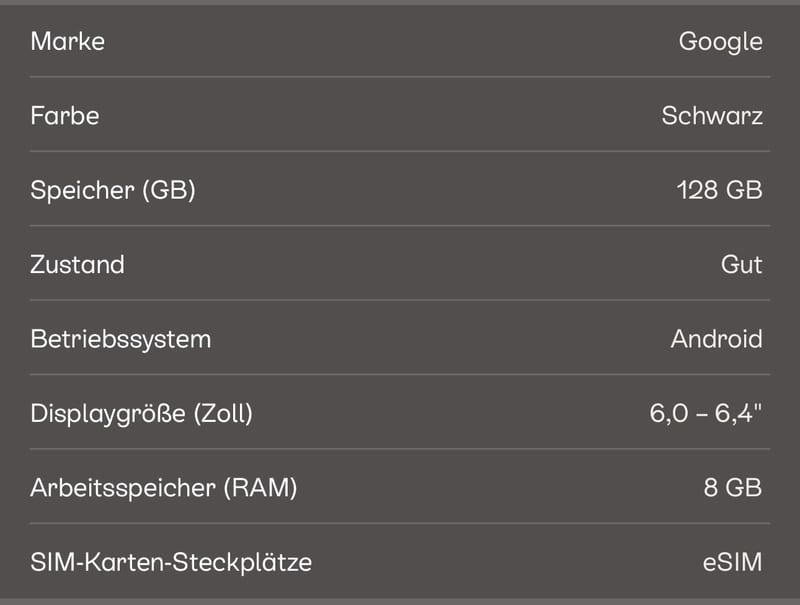The image size is (800, 605).
Task: Click the Arbeitsspeicher (RAM) label
Action: (x=164, y=489)
